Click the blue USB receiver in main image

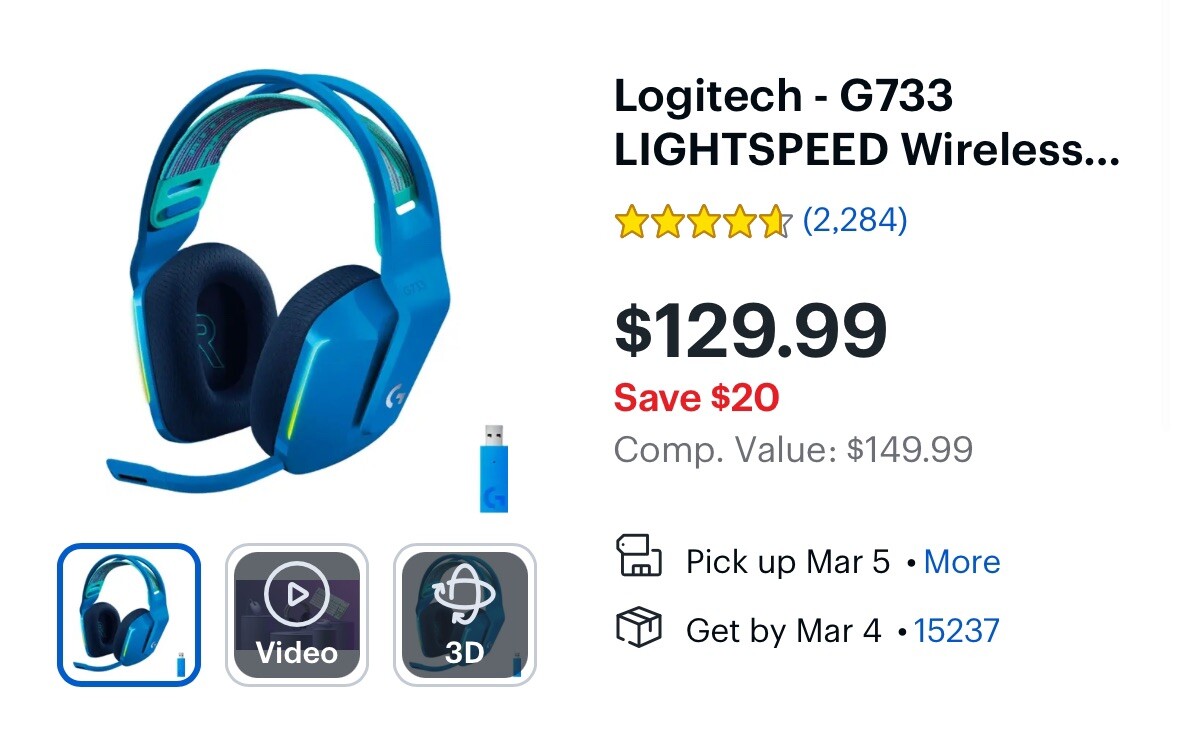coord(492,468)
